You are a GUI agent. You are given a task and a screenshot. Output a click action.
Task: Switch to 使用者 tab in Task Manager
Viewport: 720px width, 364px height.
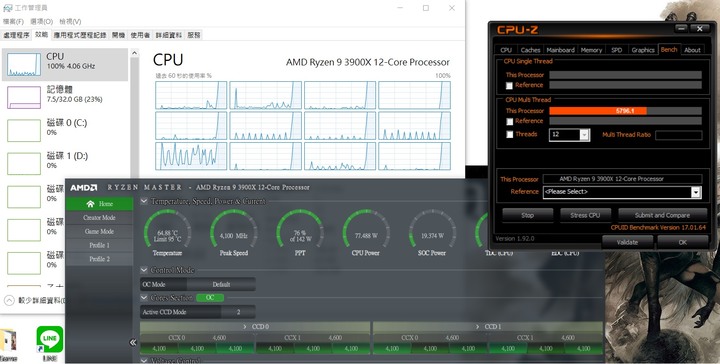(x=140, y=35)
